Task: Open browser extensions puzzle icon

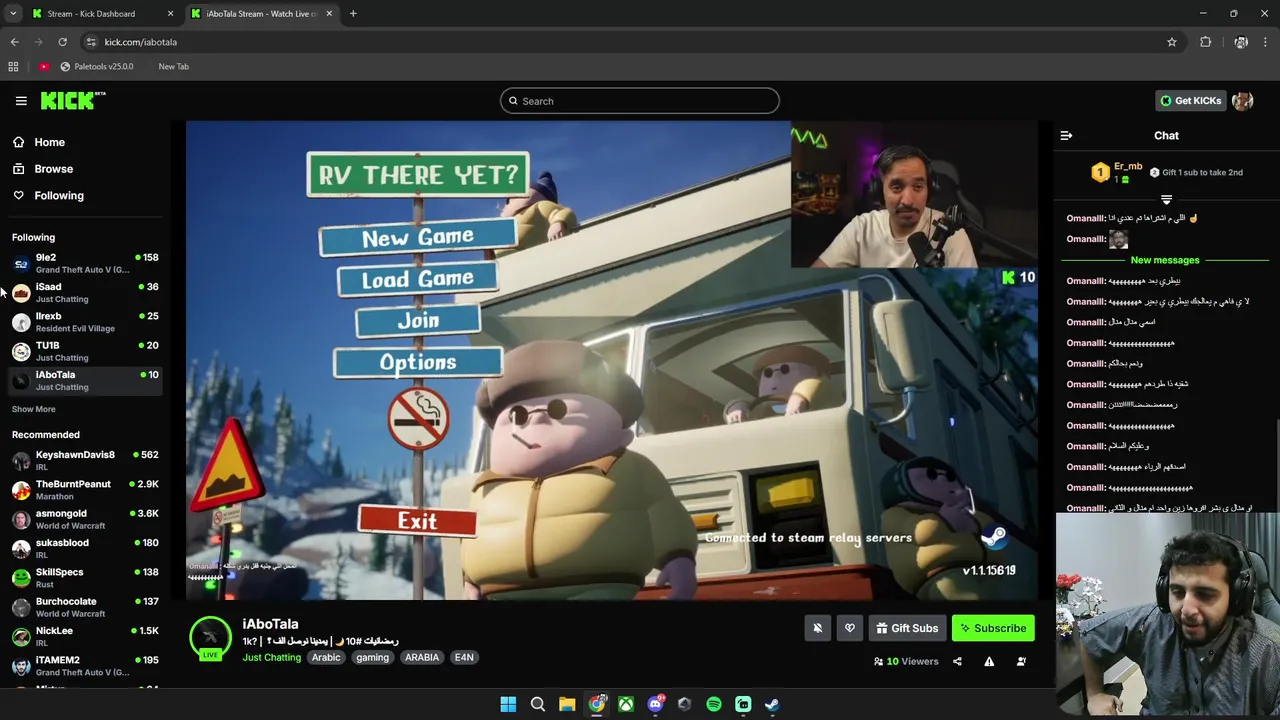Action: [1205, 42]
